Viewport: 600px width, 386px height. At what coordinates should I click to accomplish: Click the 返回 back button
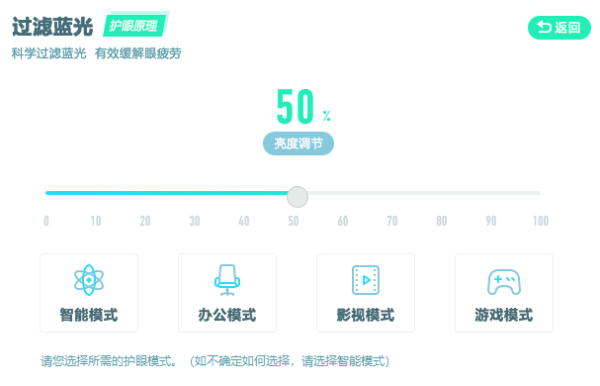(x=559, y=27)
